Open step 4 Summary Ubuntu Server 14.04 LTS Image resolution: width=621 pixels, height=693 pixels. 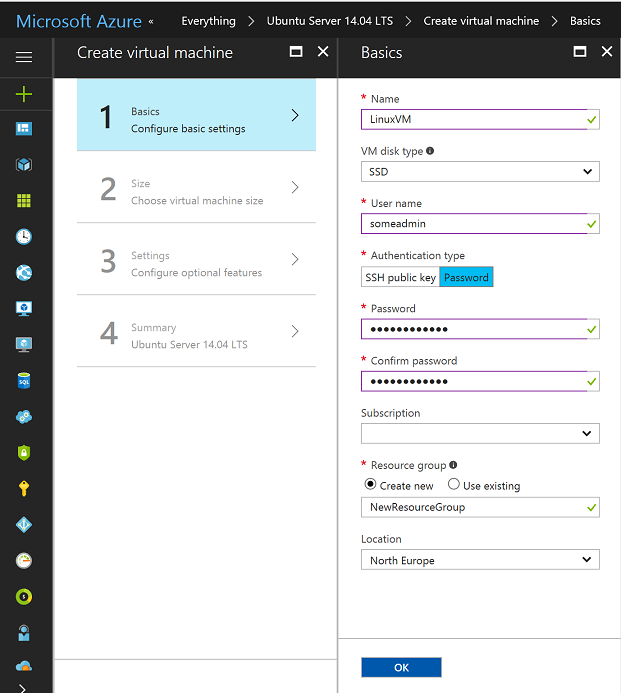click(x=196, y=331)
